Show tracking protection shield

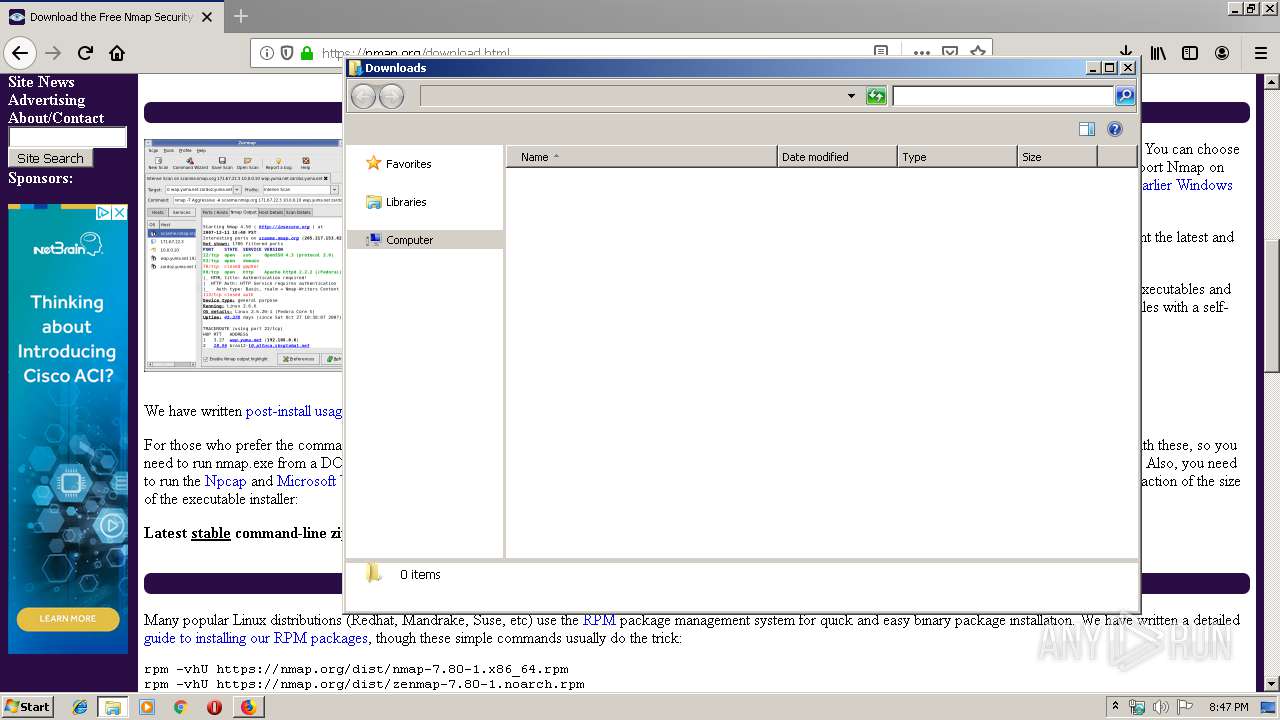[287, 53]
